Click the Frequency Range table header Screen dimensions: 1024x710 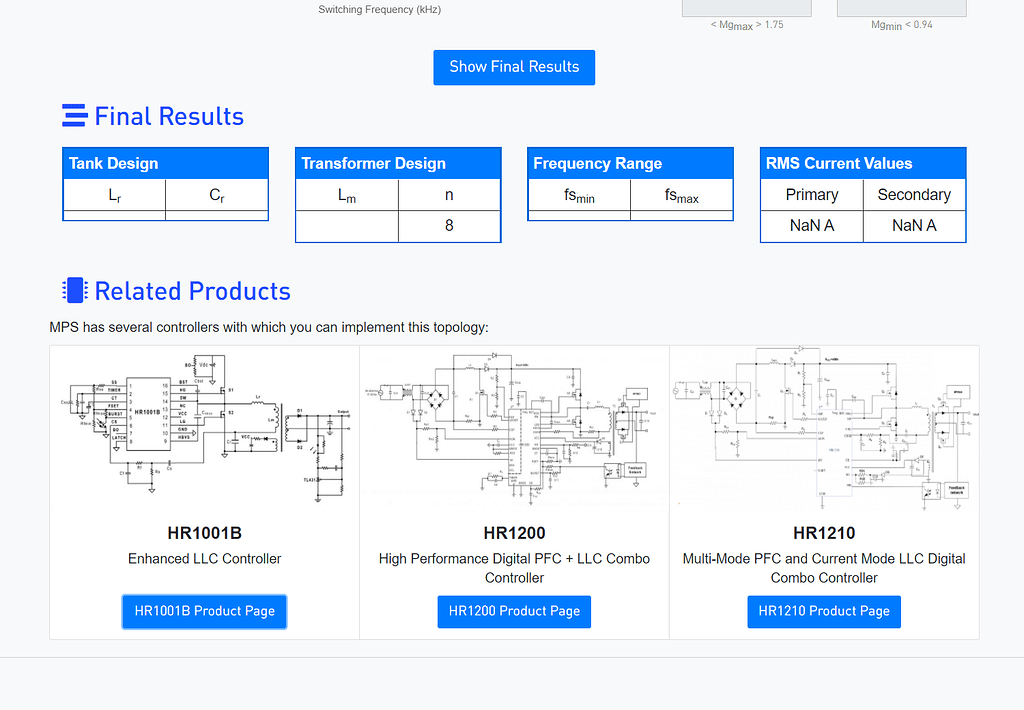pyautogui.click(x=630, y=164)
